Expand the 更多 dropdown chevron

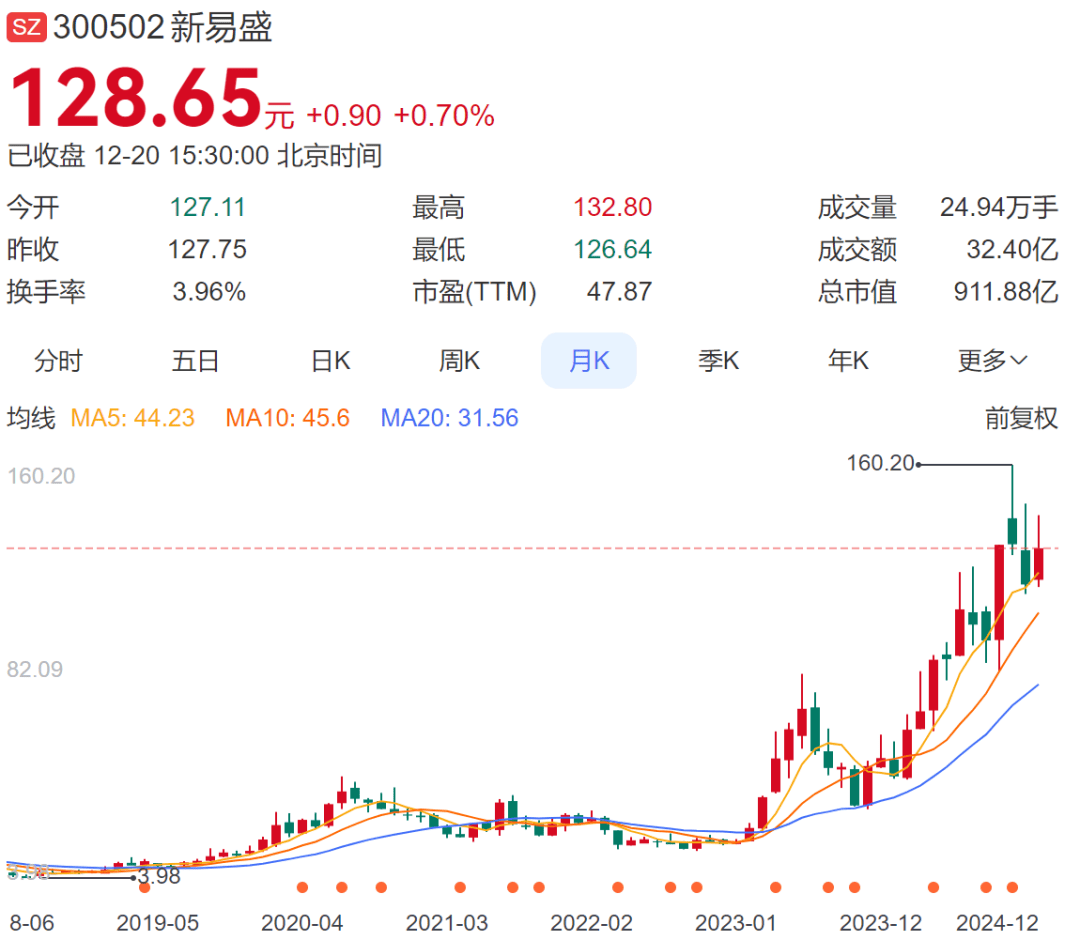pyautogui.click(x=1019, y=360)
